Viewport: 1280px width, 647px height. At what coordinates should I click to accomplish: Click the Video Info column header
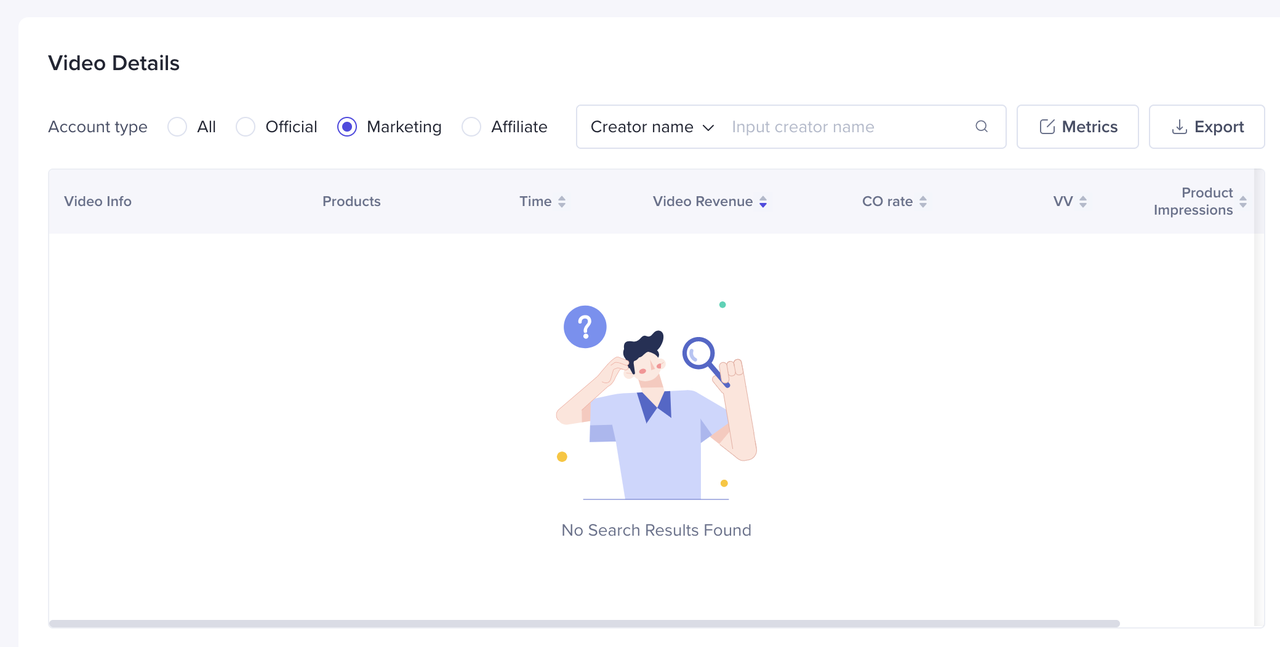[98, 202]
